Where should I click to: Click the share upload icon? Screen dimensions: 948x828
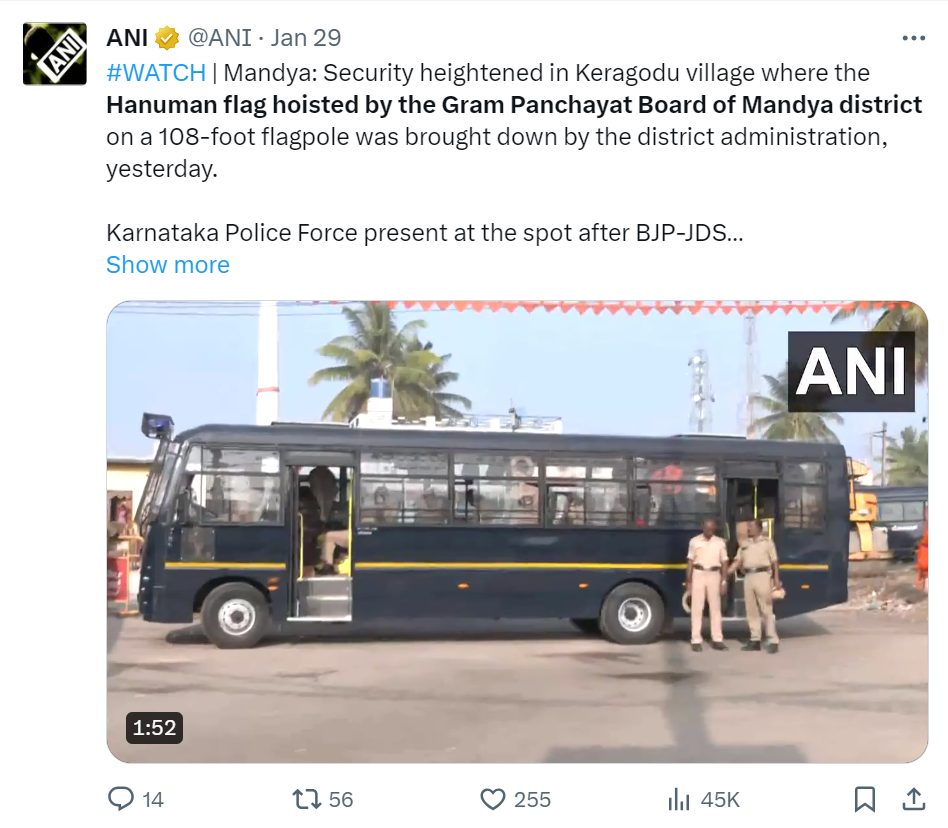(x=914, y=799)
